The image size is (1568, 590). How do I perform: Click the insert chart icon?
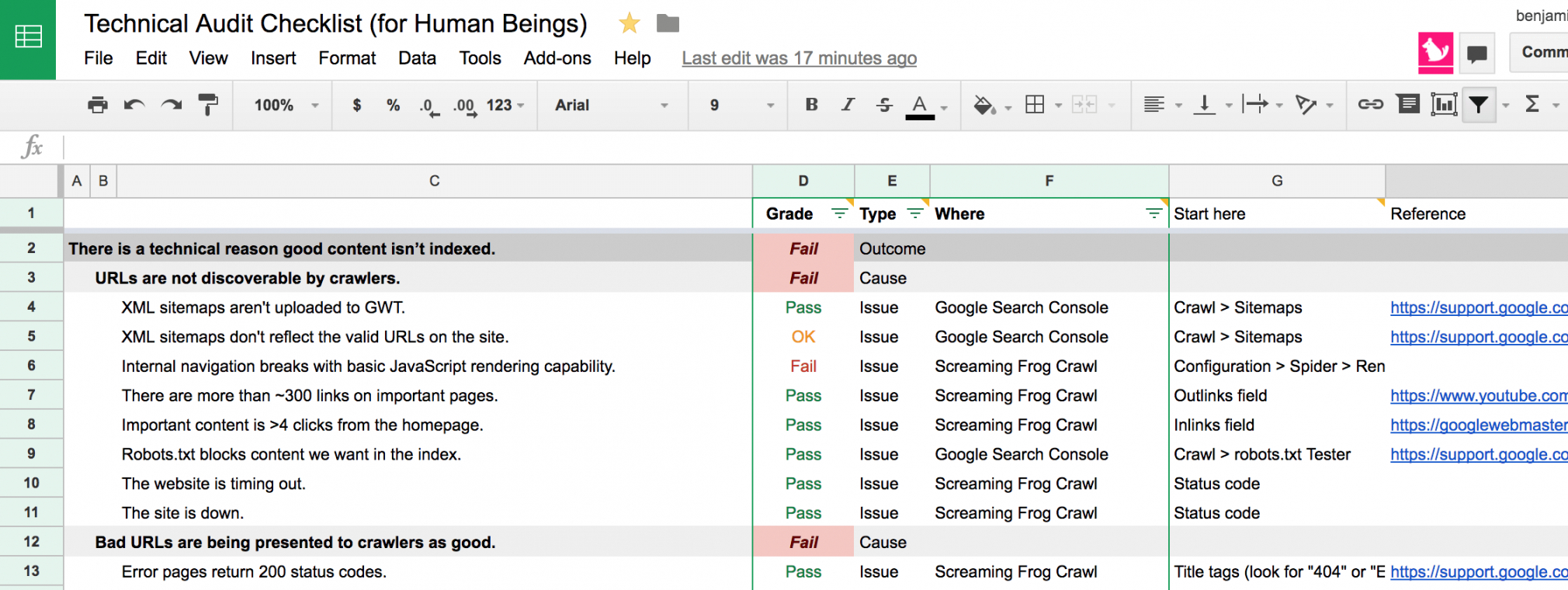tap(1443, 104)
